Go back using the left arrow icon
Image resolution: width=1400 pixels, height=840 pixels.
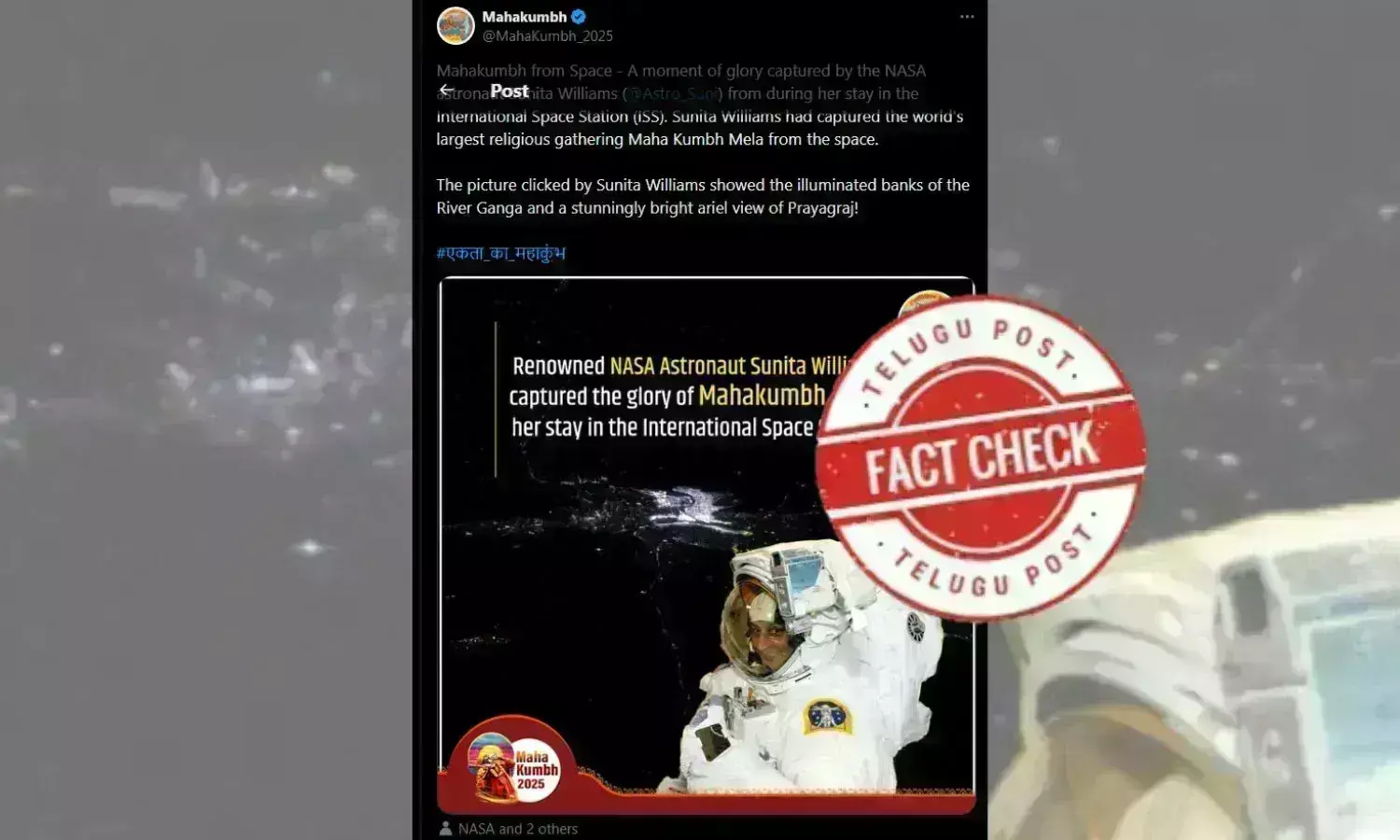click(447, 91)
